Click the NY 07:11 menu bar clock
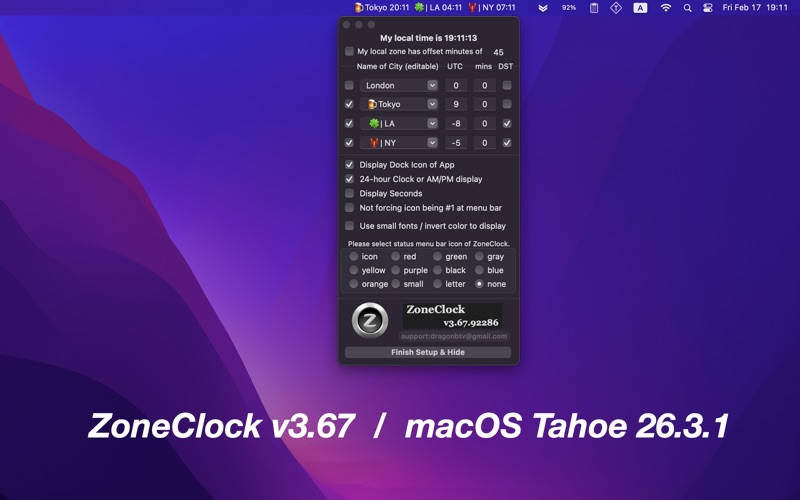The image size is (800, 500). (492, 8)
